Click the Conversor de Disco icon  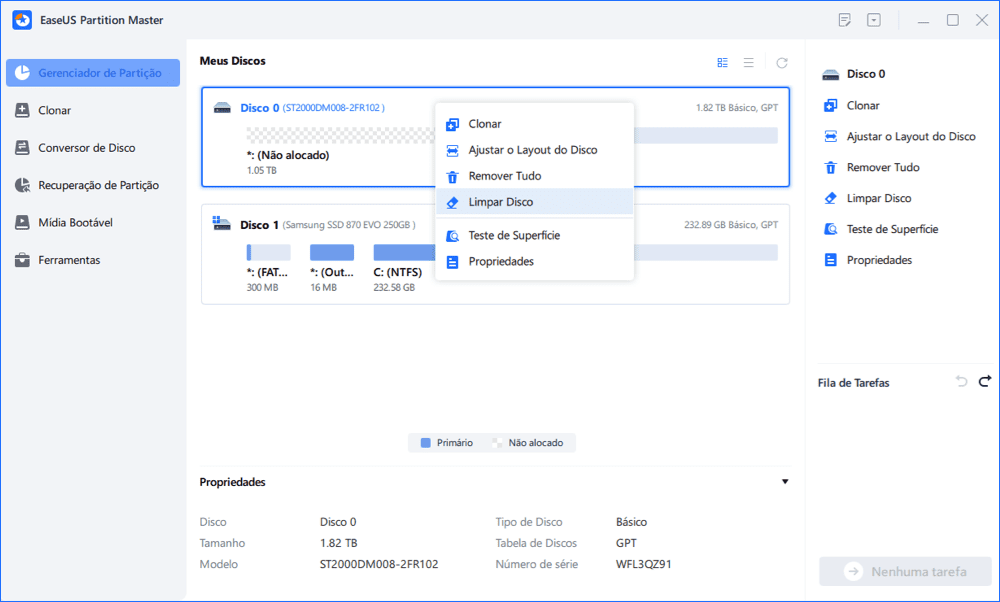click(22, 148)
